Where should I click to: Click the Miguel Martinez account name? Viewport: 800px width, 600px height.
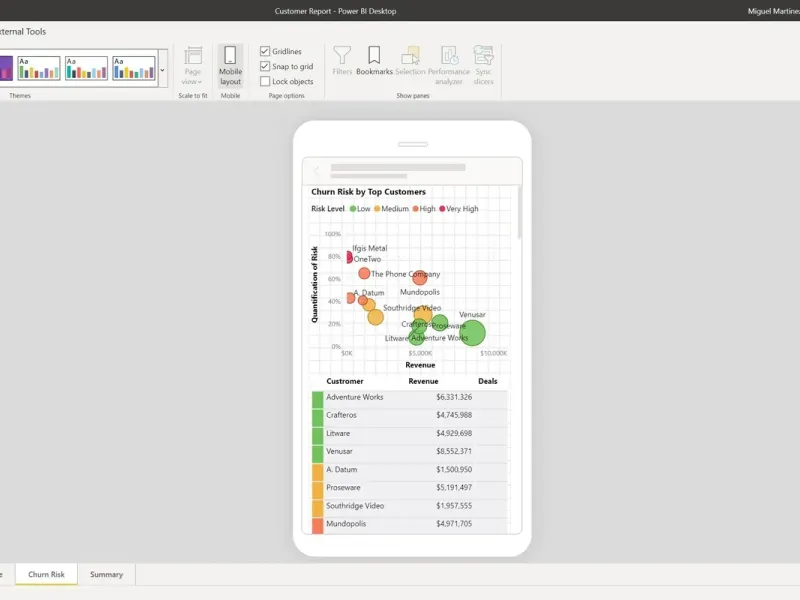(773, 11)
